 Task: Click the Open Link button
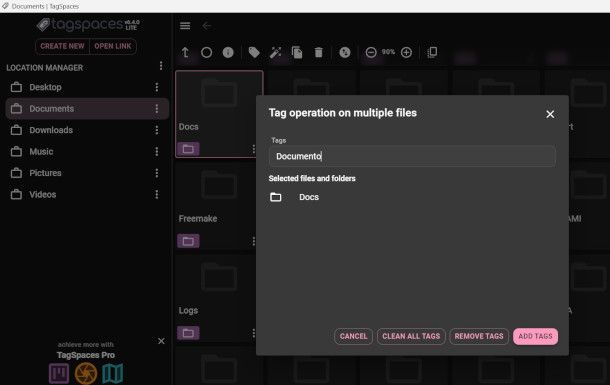[x=113, y=46]
